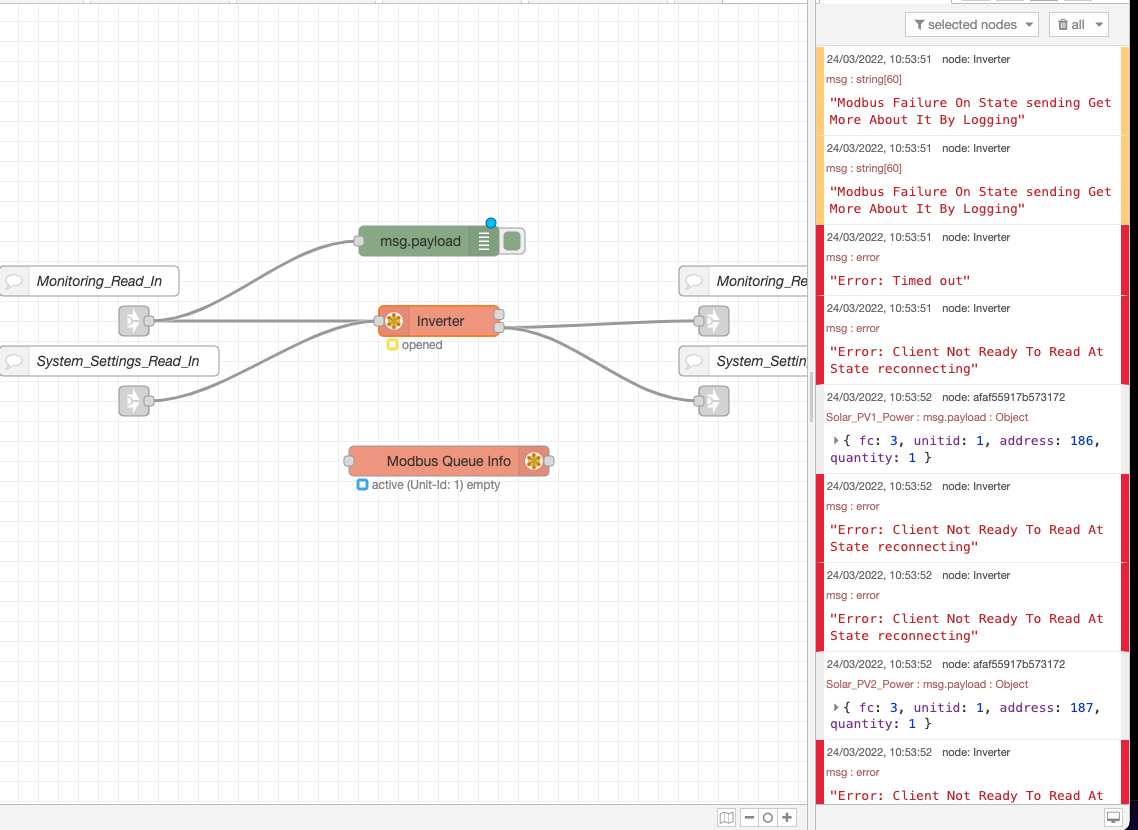Click the link-in node below System_Settings_Read_In
The image size is (1138, 830).
(132, 401)
